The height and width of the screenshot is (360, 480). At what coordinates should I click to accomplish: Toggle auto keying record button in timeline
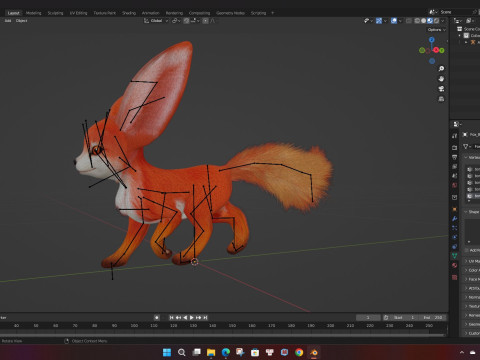[x=157, y=317]
